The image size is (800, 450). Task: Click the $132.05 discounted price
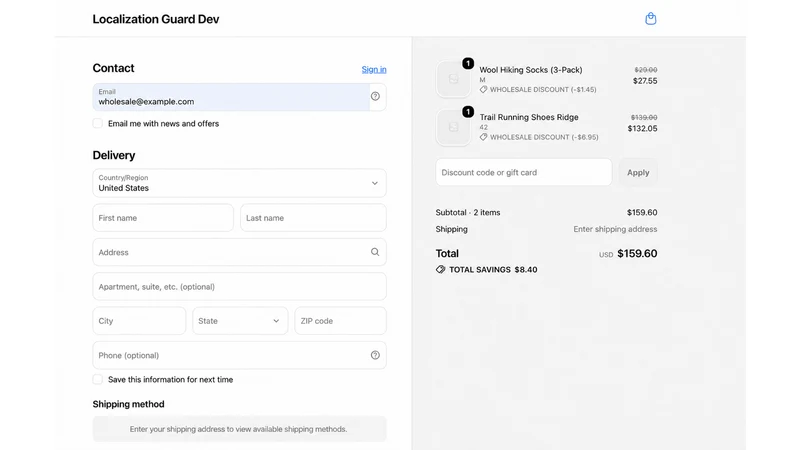click(x=642, y=129)
